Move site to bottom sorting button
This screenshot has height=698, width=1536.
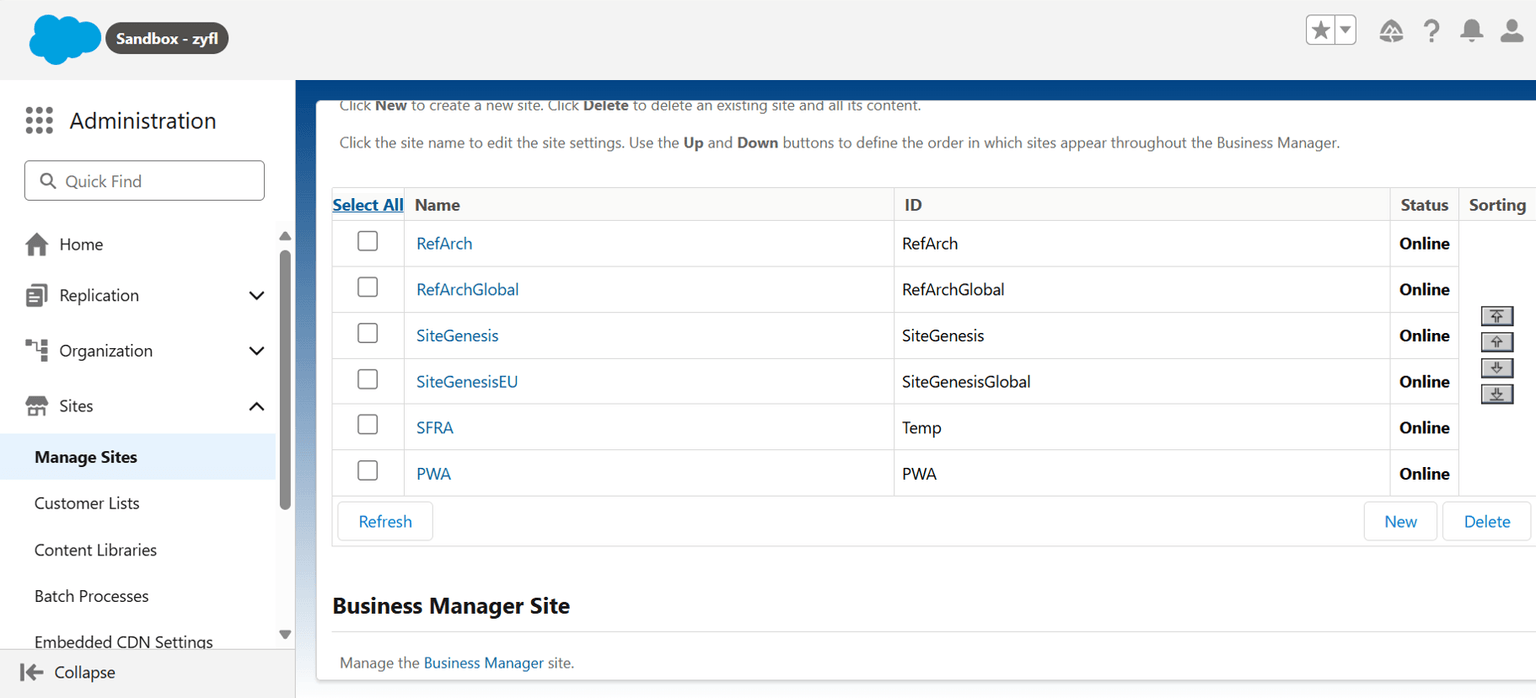click(x=1497, y=394)
